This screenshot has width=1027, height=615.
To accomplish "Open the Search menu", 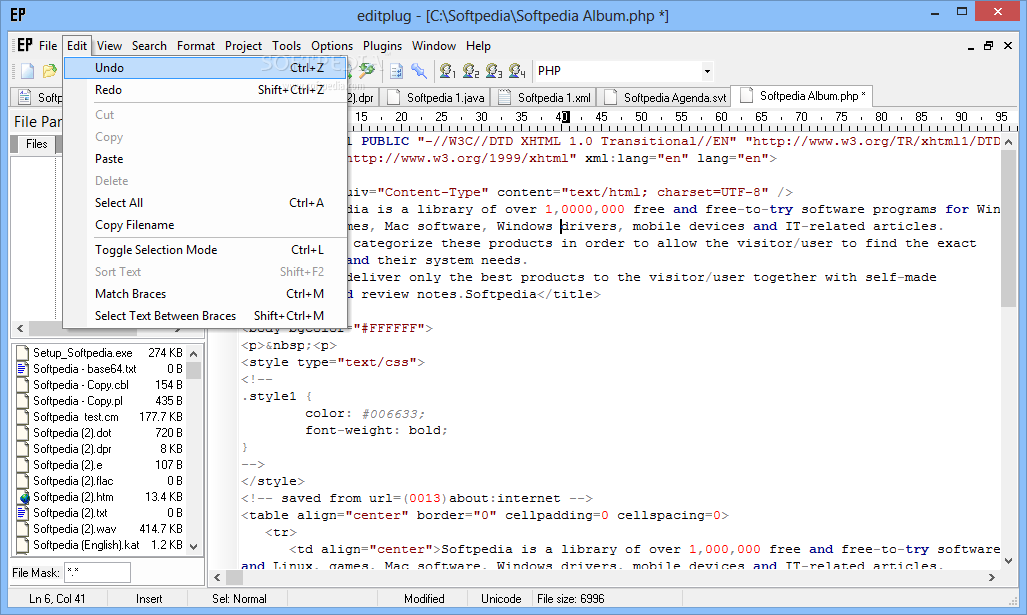I will [149, 45].
